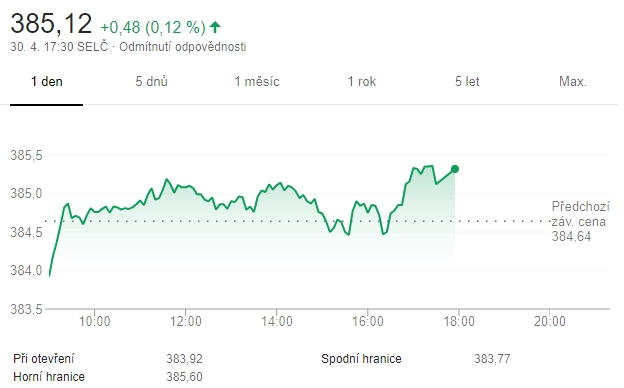The height and width of the screenshot is (388, 624).
Task: Switch to the "5 let" range
Action: [467, 82]
